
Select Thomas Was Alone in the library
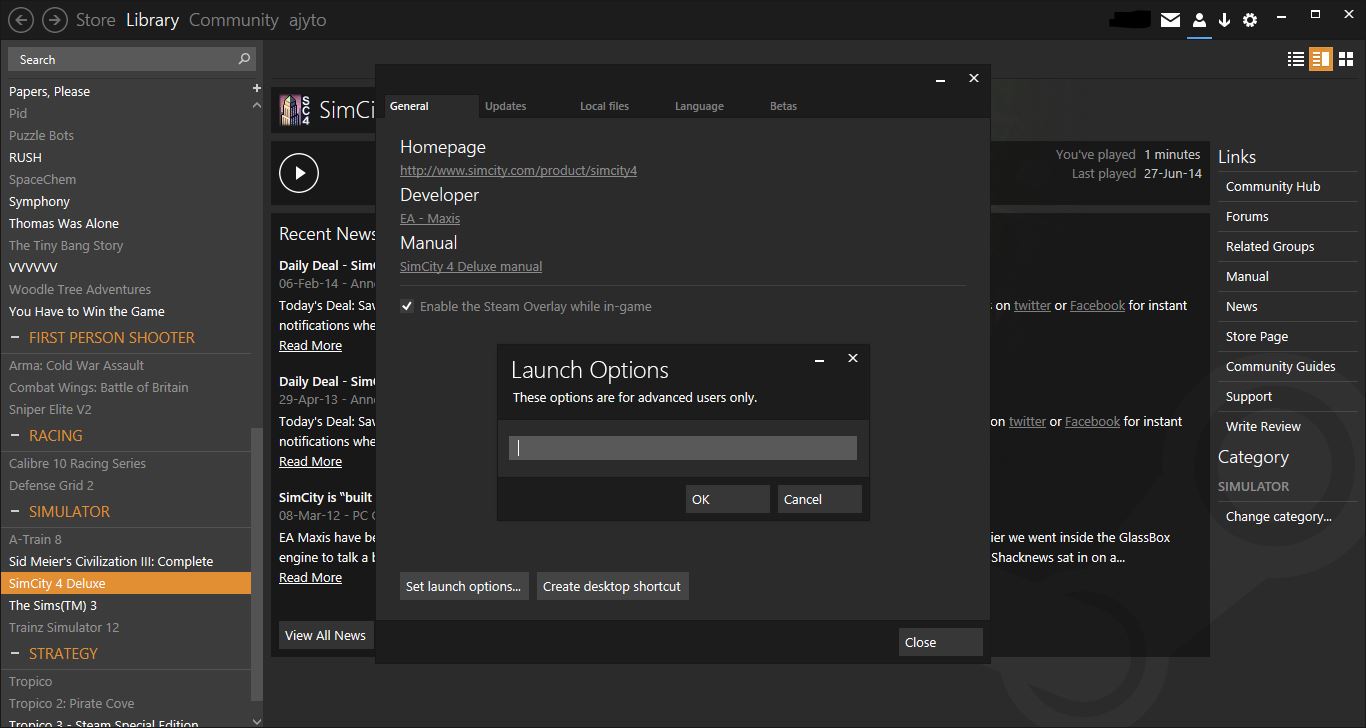64,223
